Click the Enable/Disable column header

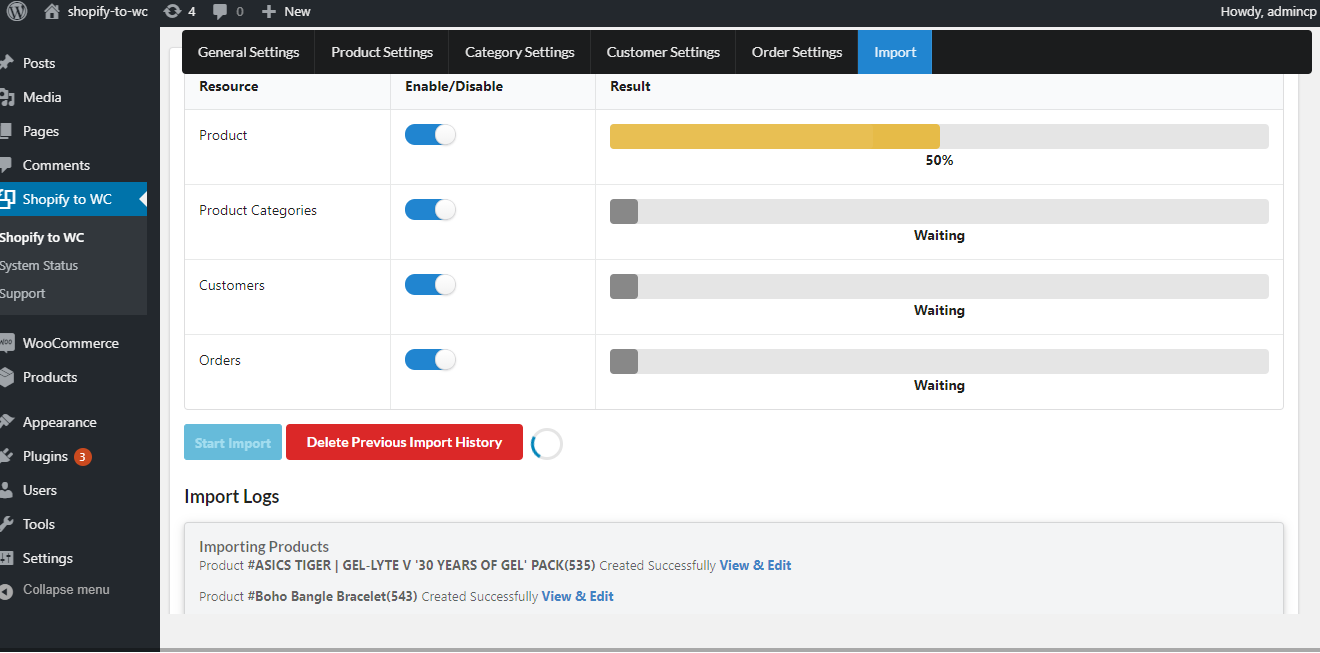[454, 87]
